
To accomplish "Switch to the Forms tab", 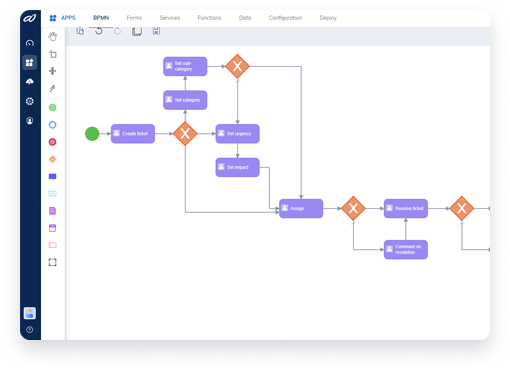I will click(x=134, y=18).
